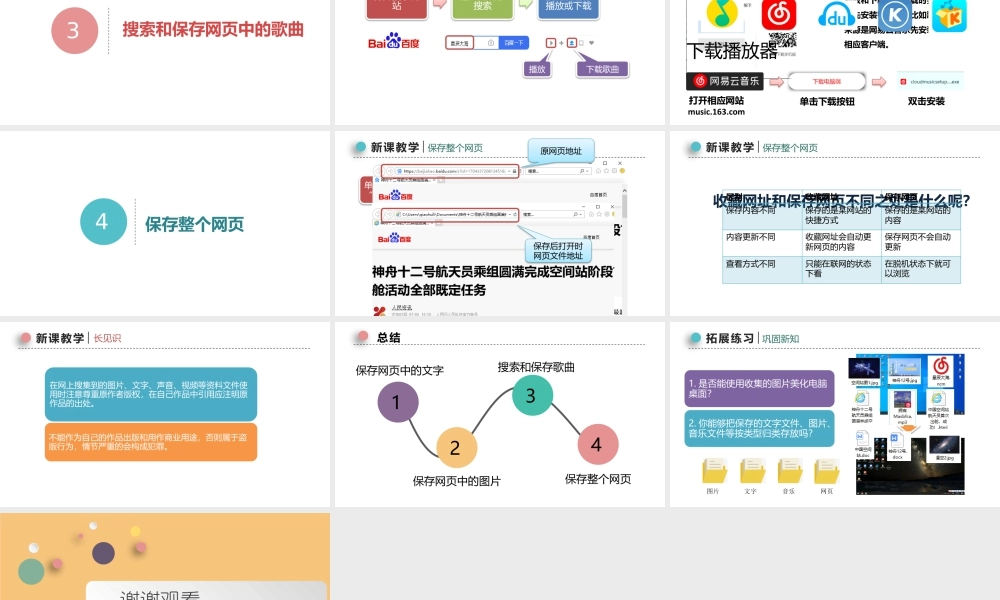This screenshot has width=1000, height=600.
Task: Click the 百度一下 search button
Action: pos(513,43)
